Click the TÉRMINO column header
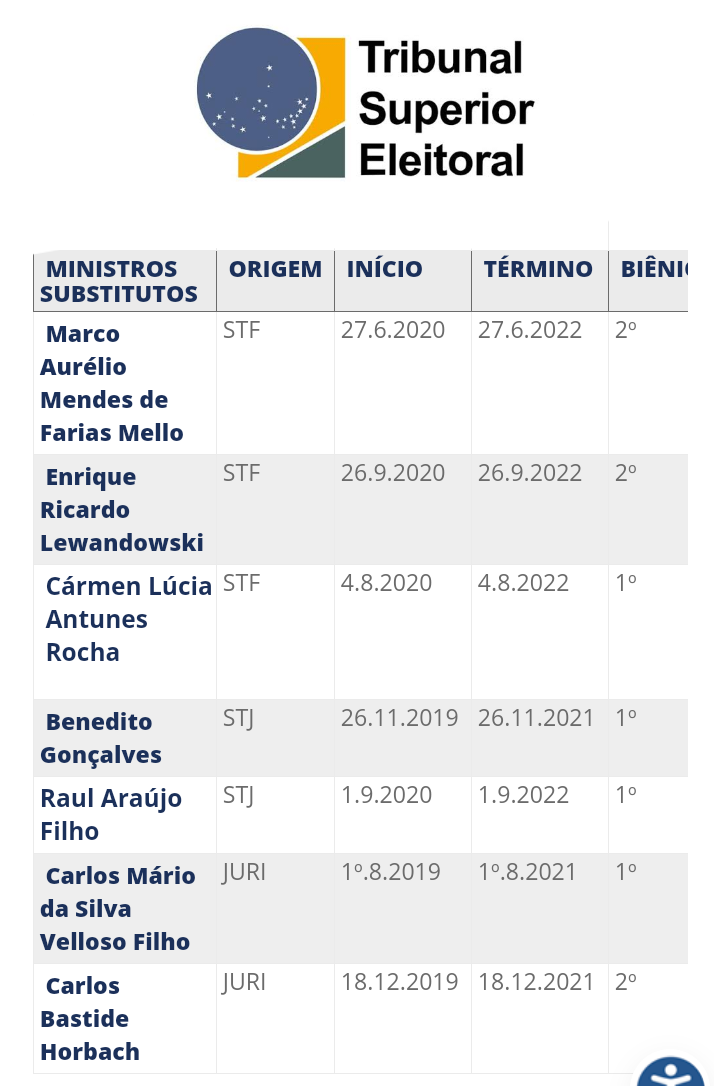 click(538, 269)
